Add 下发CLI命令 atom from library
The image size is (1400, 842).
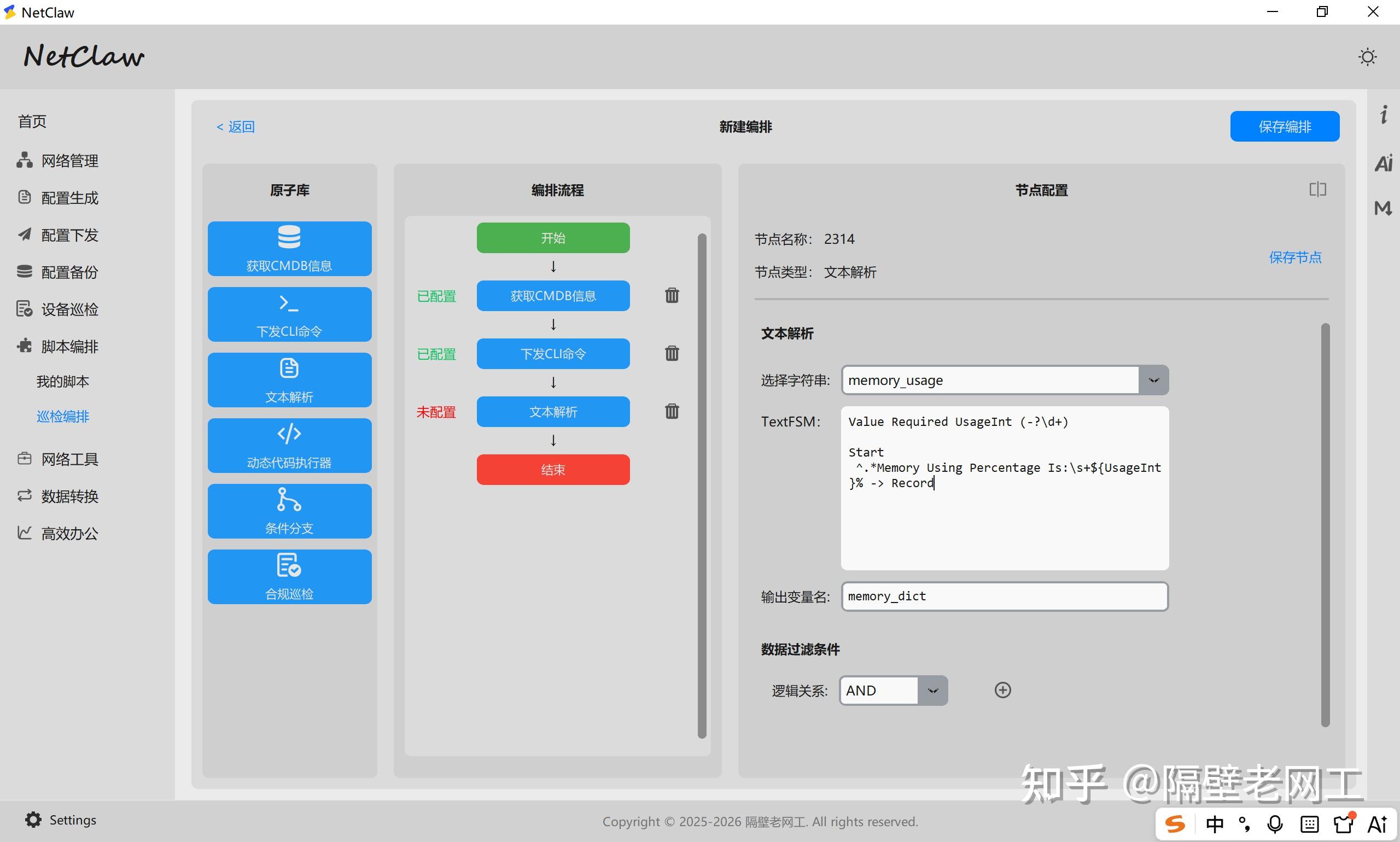[289, 314]
